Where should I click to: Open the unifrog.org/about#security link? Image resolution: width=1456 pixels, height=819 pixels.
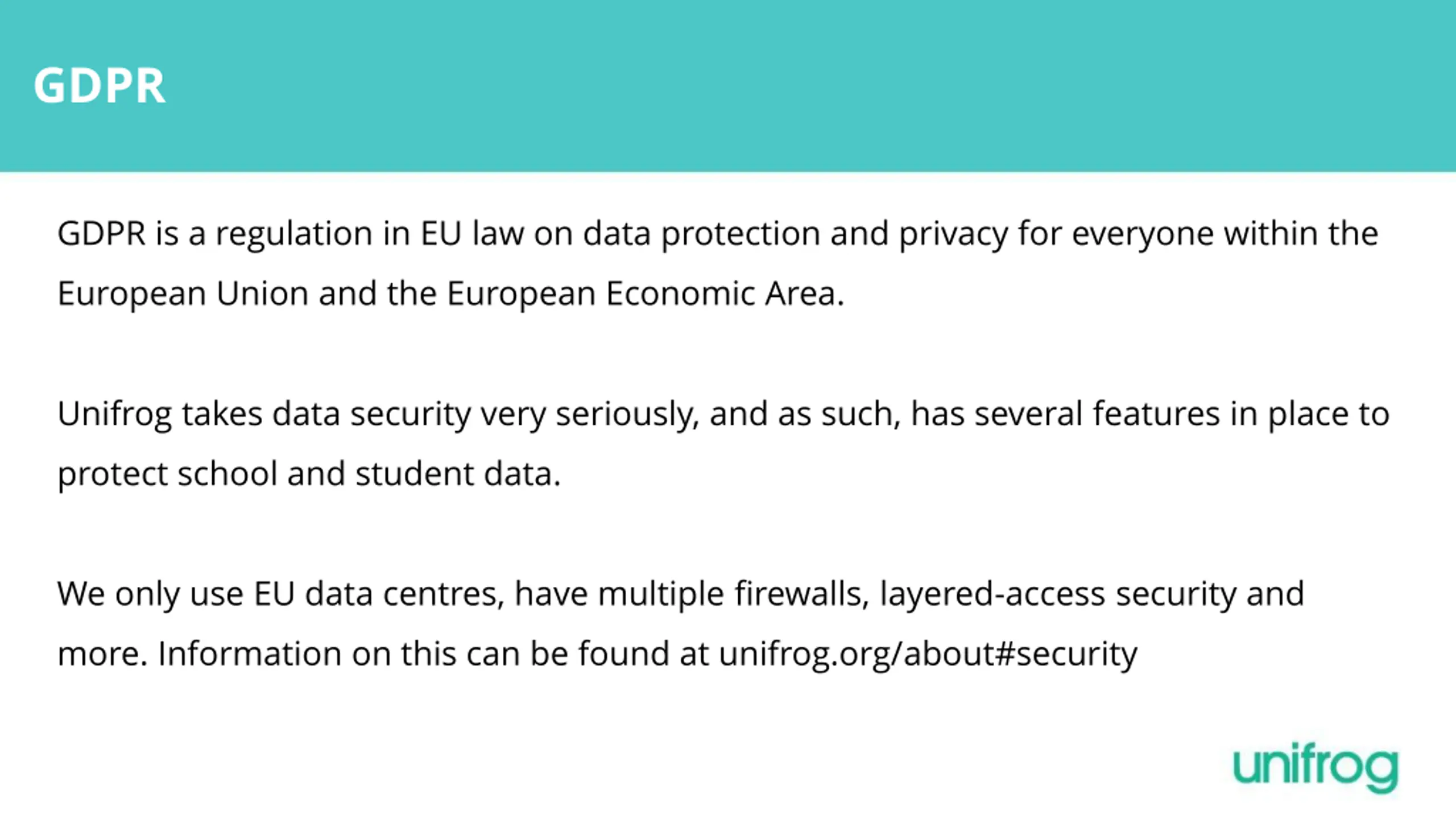pos(928,654)
